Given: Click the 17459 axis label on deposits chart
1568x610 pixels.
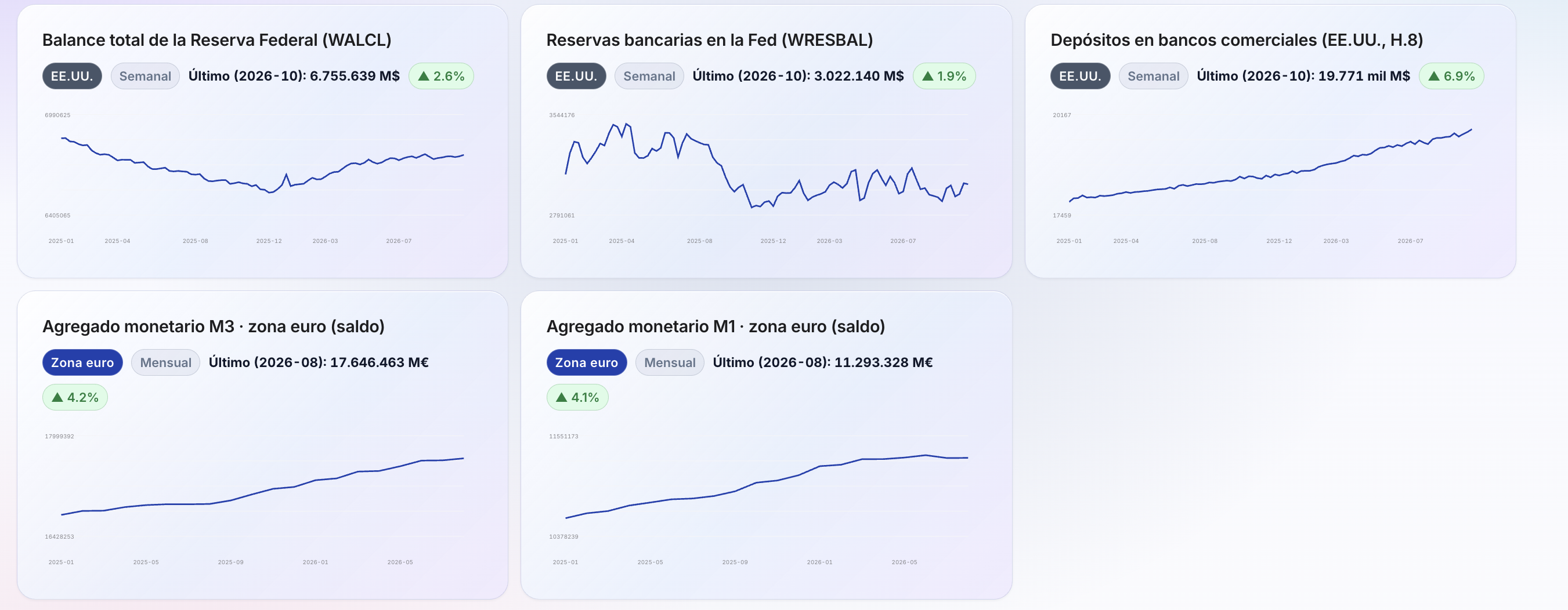Looking at the screenshot, I should click(x=1061, y=215).
